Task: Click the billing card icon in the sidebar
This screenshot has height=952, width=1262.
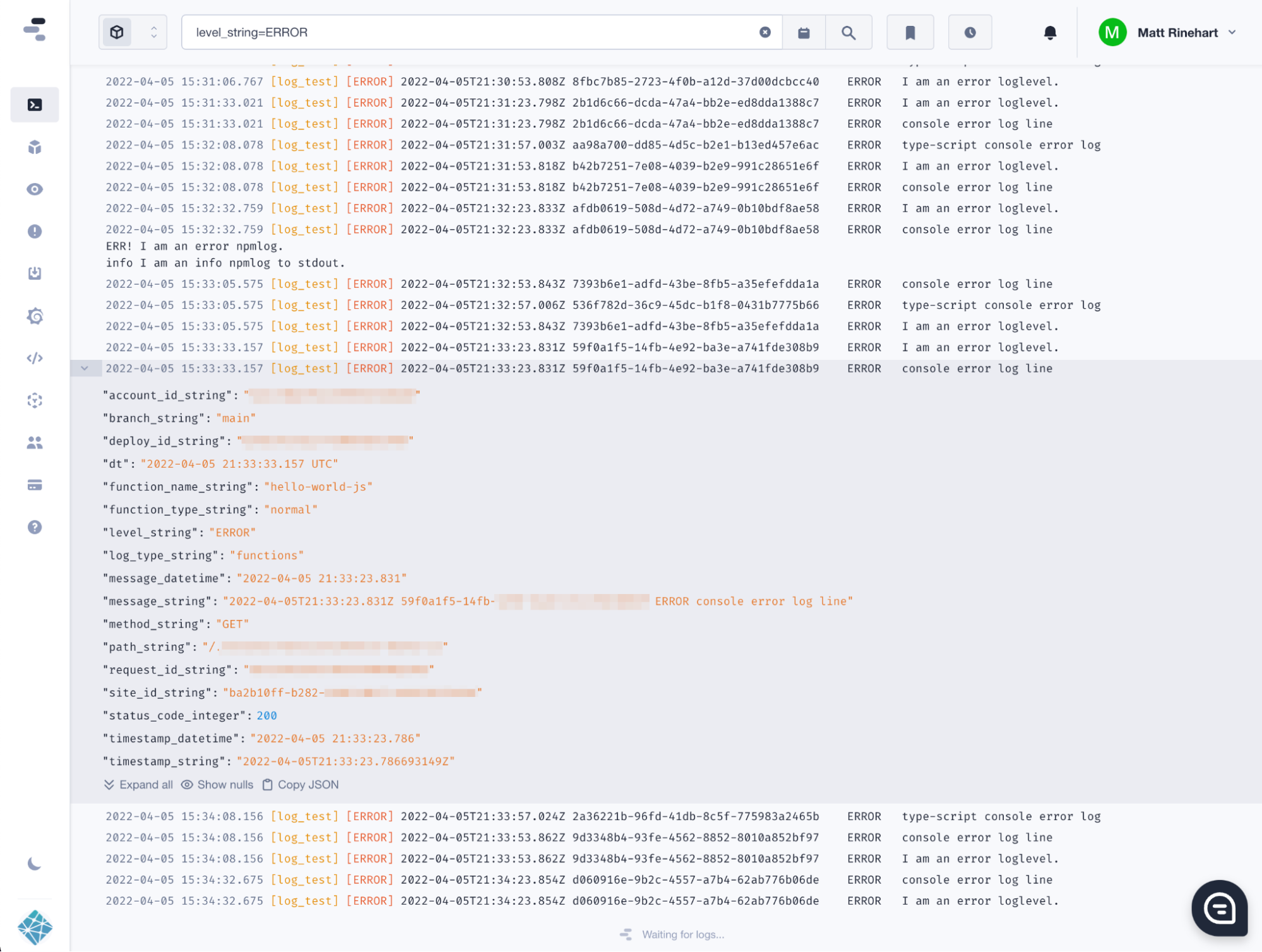Action: 35,485
